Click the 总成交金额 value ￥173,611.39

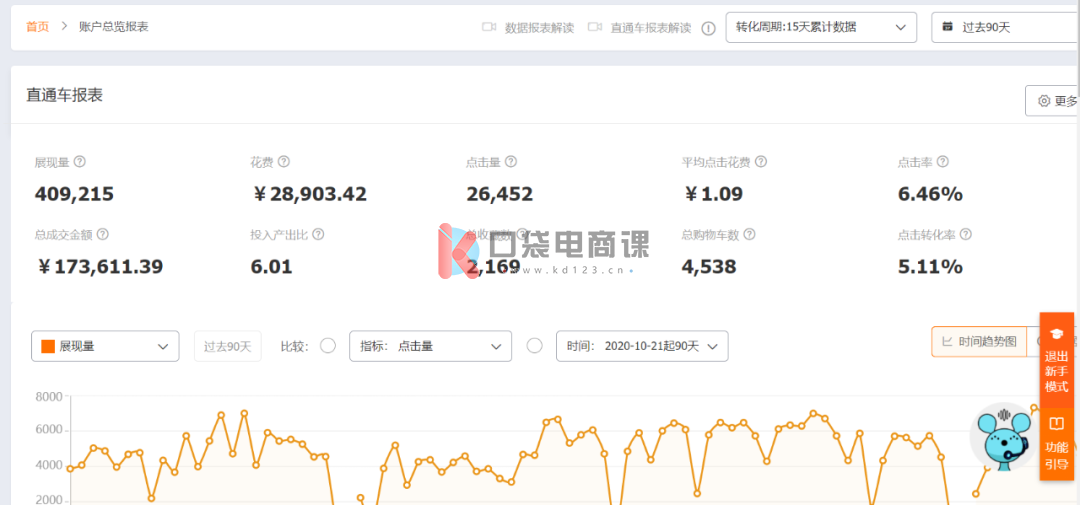99,267
